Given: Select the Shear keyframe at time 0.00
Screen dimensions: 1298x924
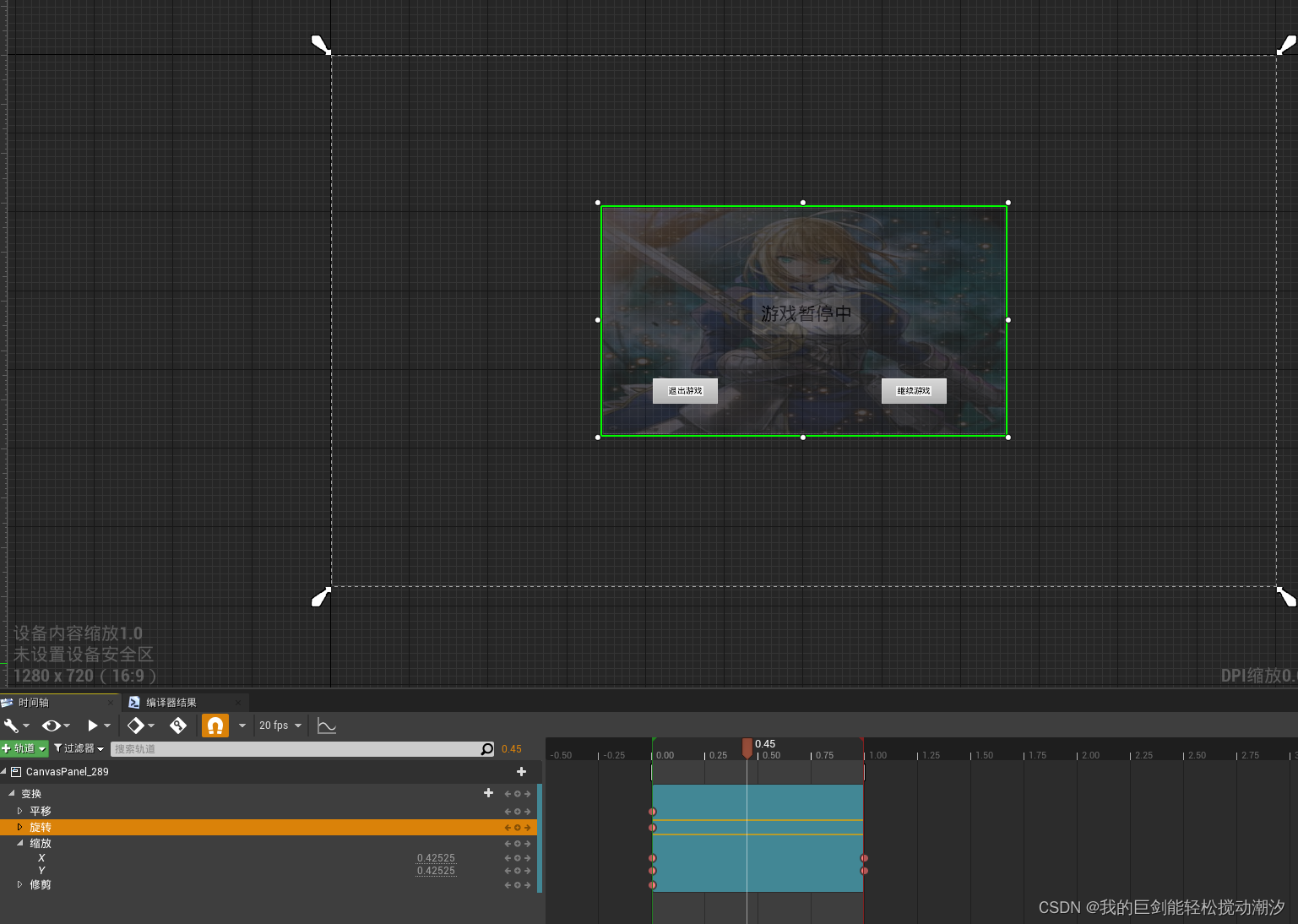Looking at the screenshot, I should pyautogui.click(x=652, y=885).
